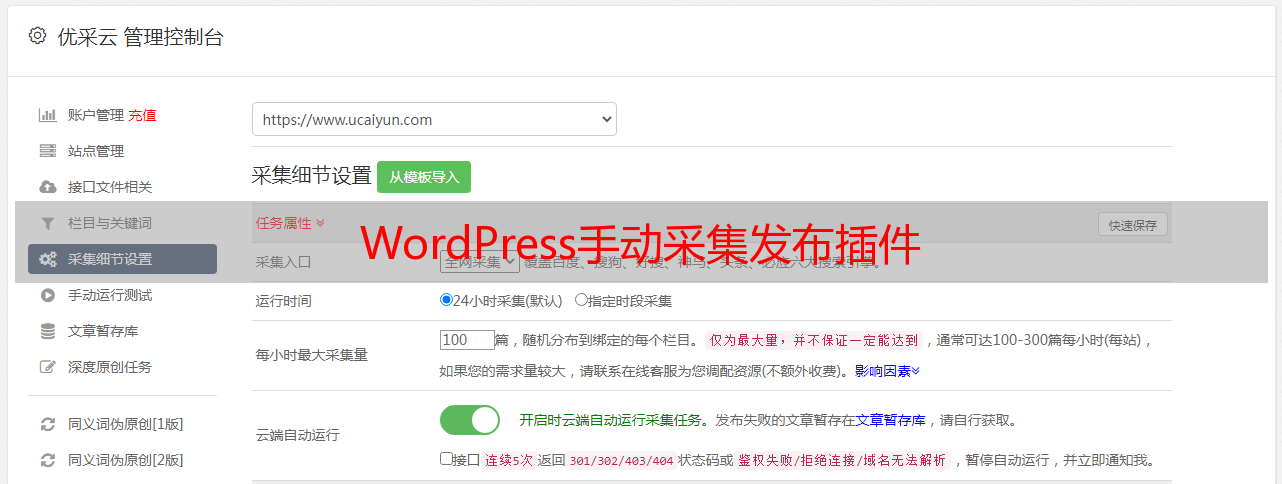
Task: Click the green 开启时云端自动运行采集任务 text
Action: [x=610, y=420]
